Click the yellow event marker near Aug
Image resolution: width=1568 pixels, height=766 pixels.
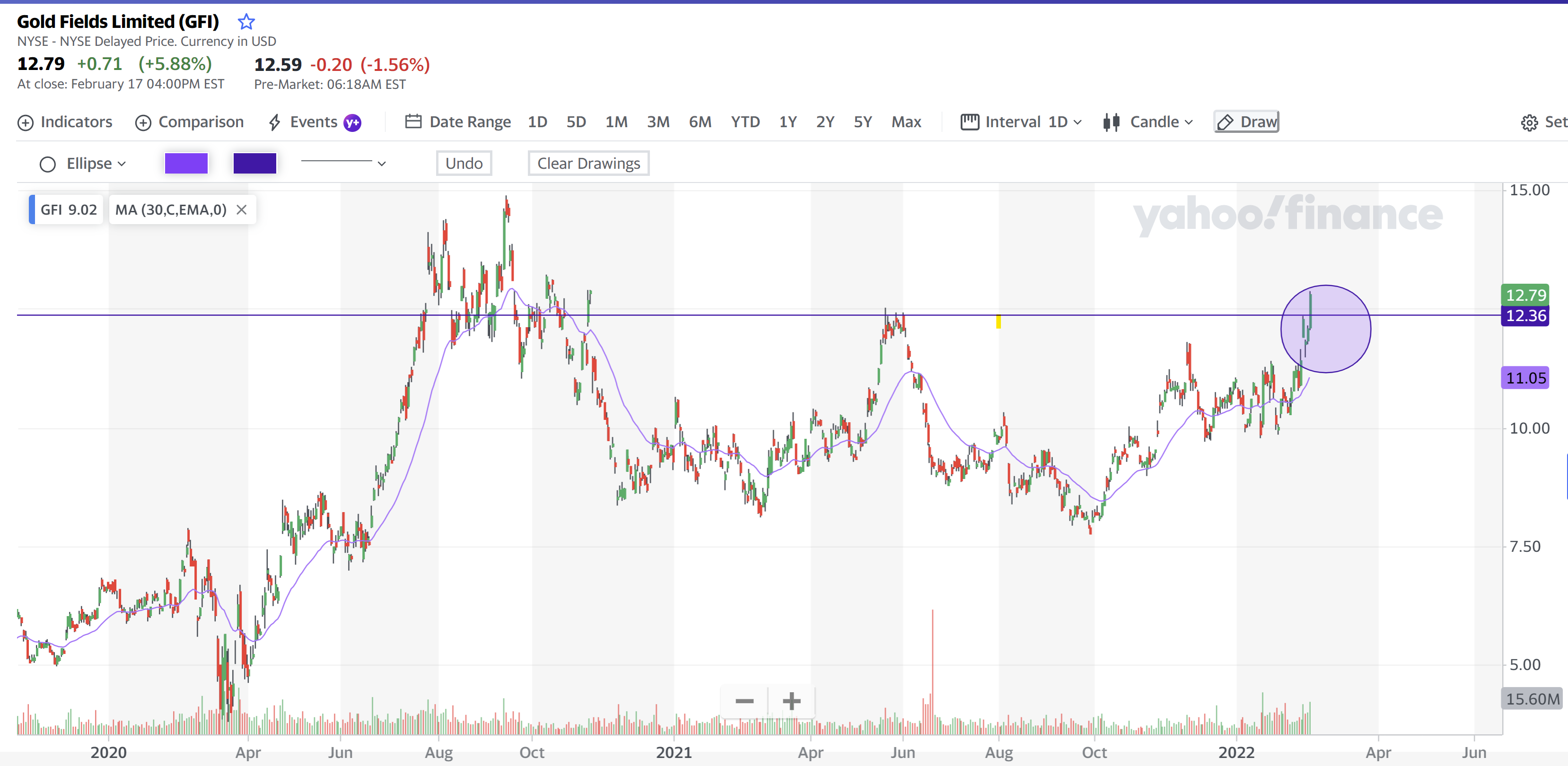click(x=998, y=321)
